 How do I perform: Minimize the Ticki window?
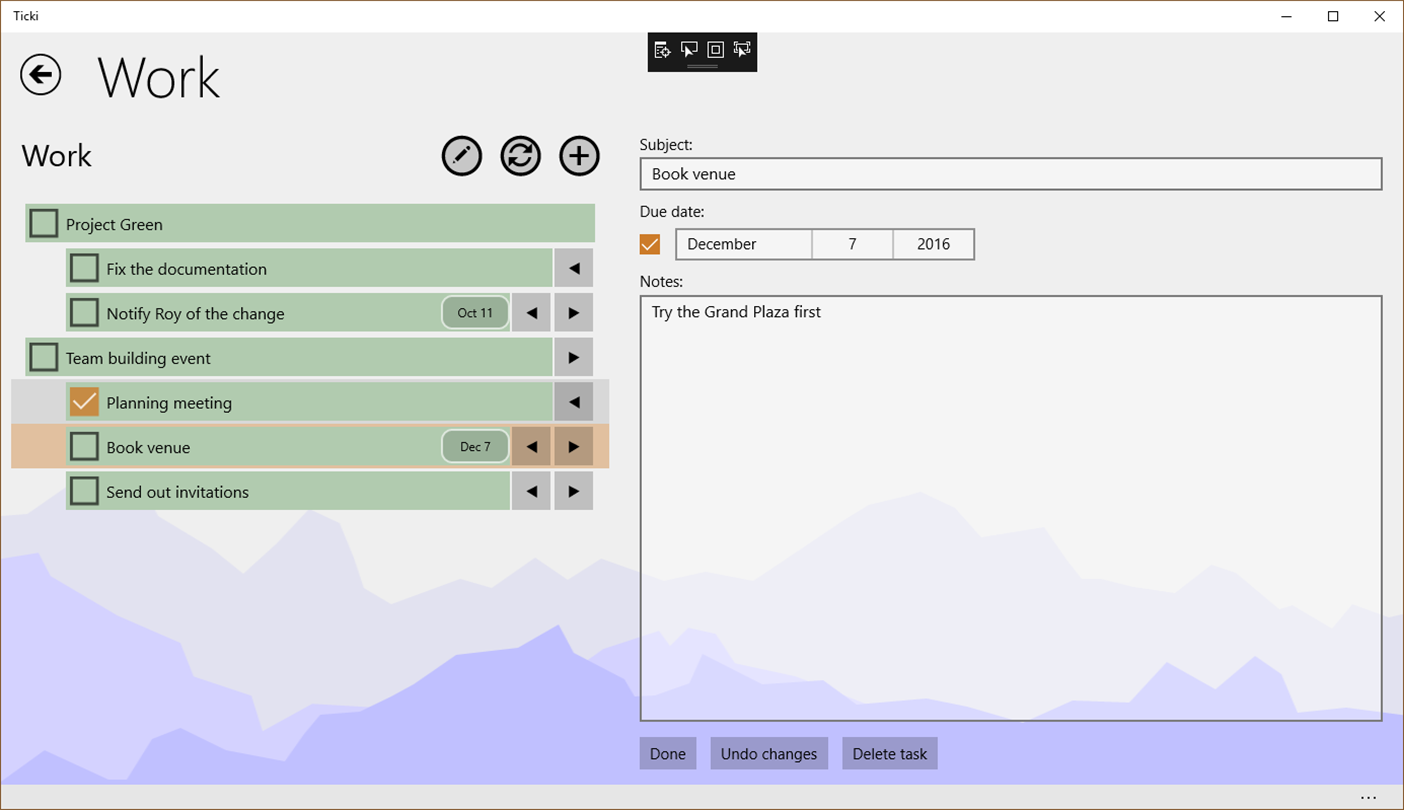(x=1287, y=16)
